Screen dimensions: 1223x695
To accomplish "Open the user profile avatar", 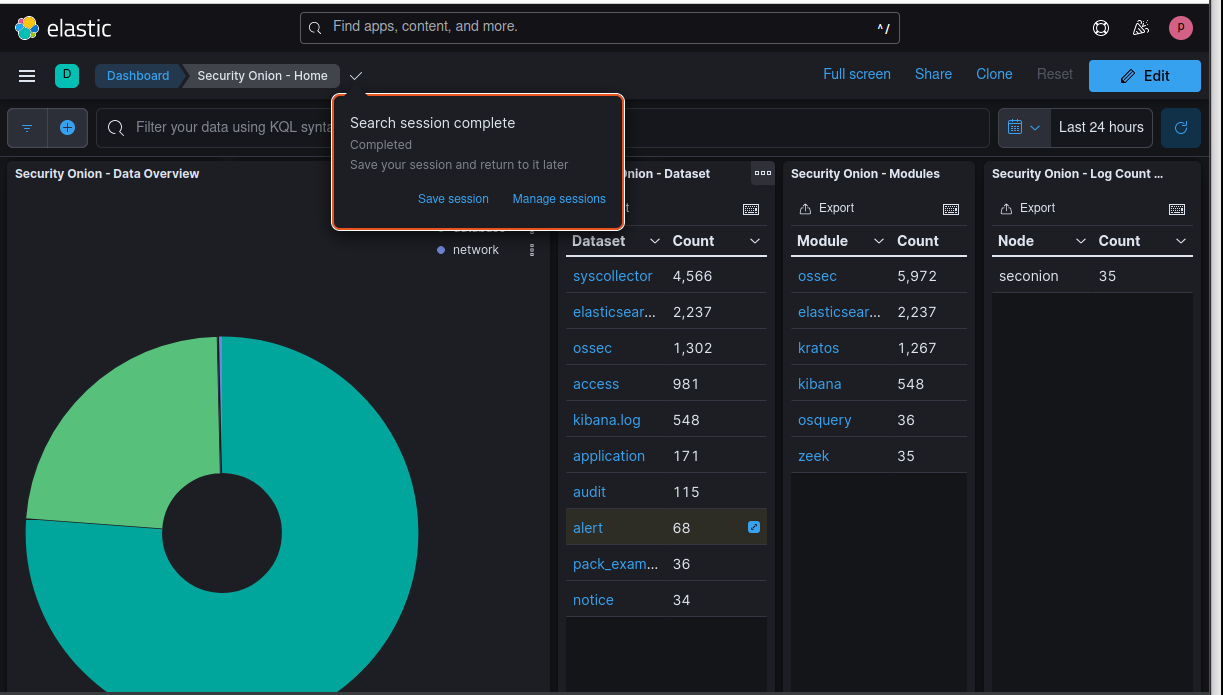I will click(1181, 28).
